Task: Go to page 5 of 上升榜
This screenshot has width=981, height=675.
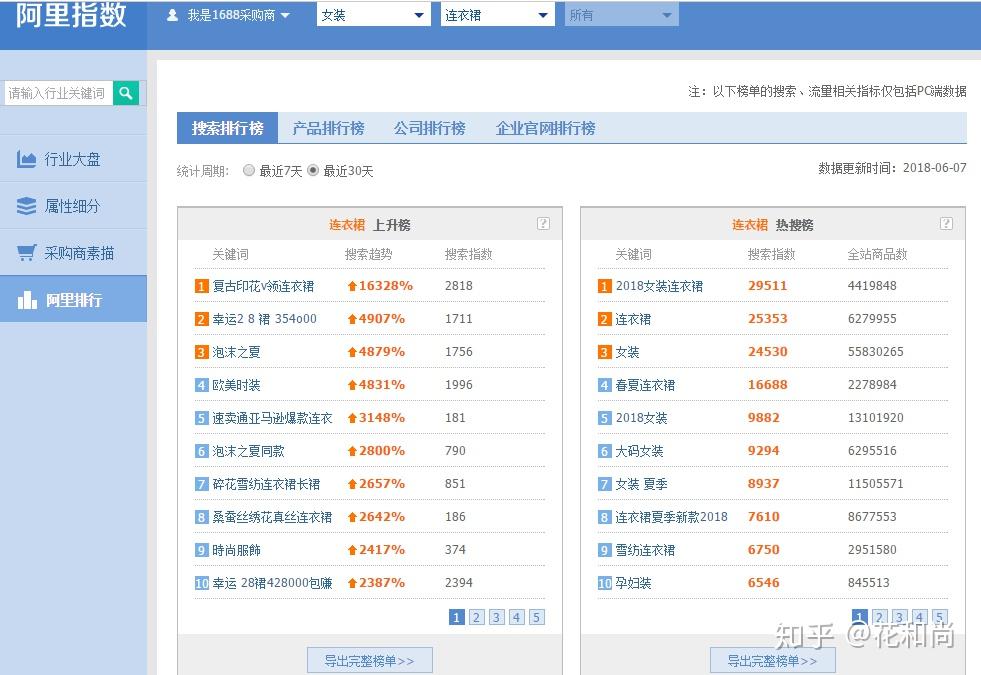Action: click(536, 617)
